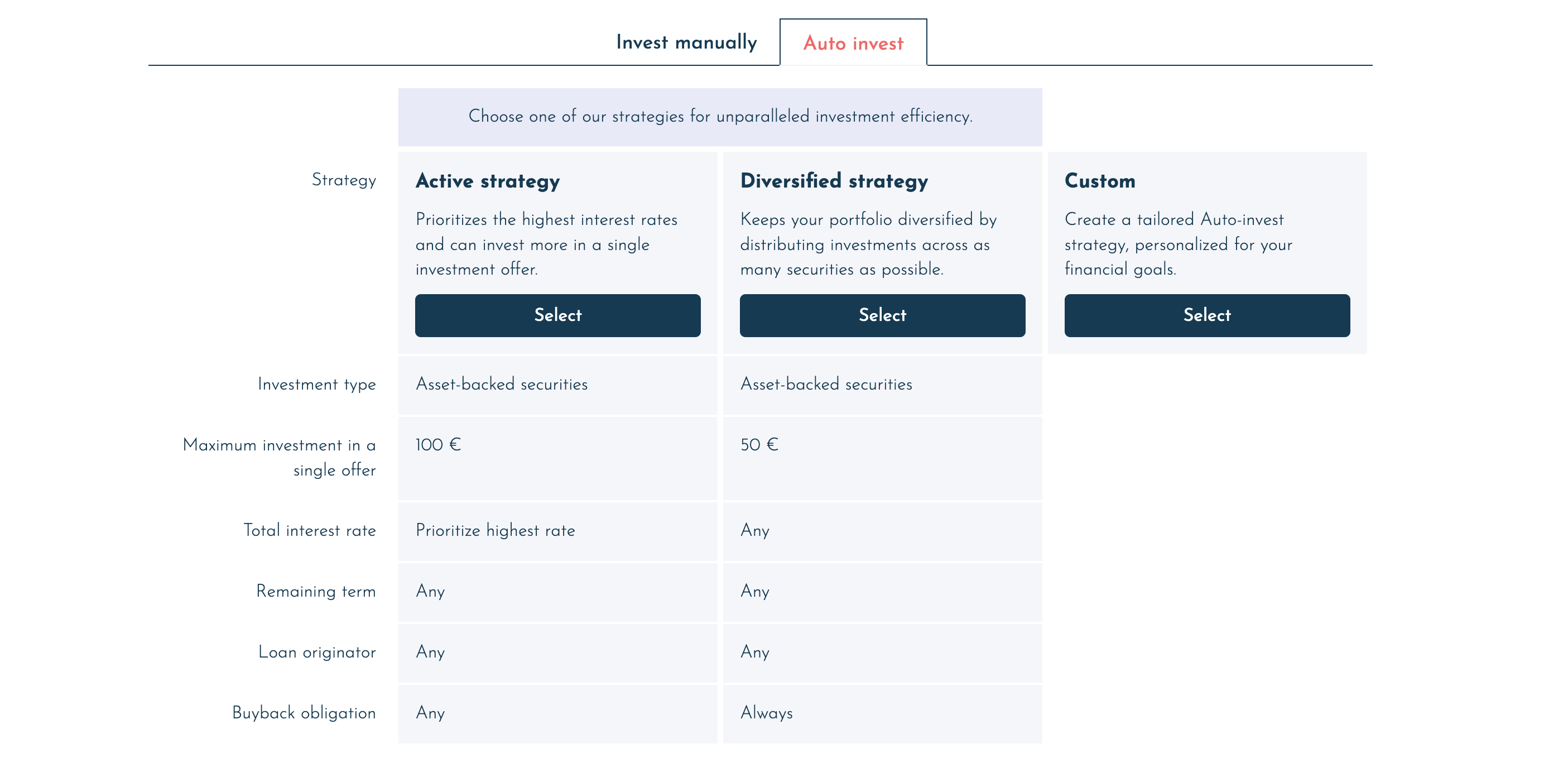Click the Diversified strategy heading

(833, 181)
